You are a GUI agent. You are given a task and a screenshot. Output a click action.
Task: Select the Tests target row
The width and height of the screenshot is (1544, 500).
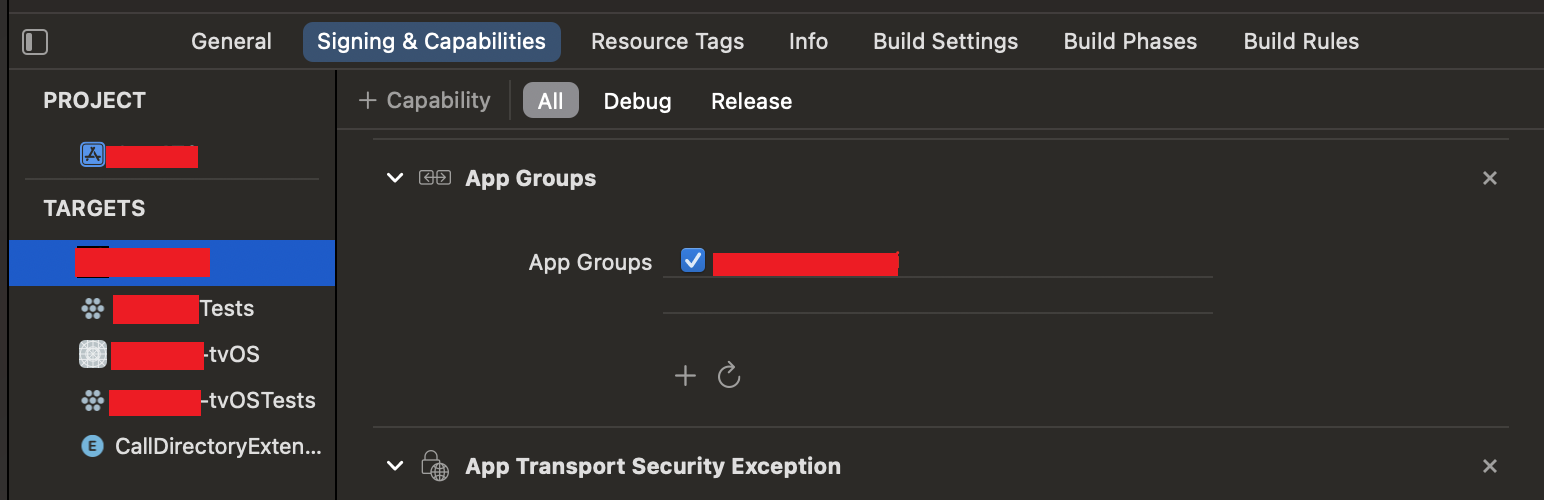click(x=172, y=309)
